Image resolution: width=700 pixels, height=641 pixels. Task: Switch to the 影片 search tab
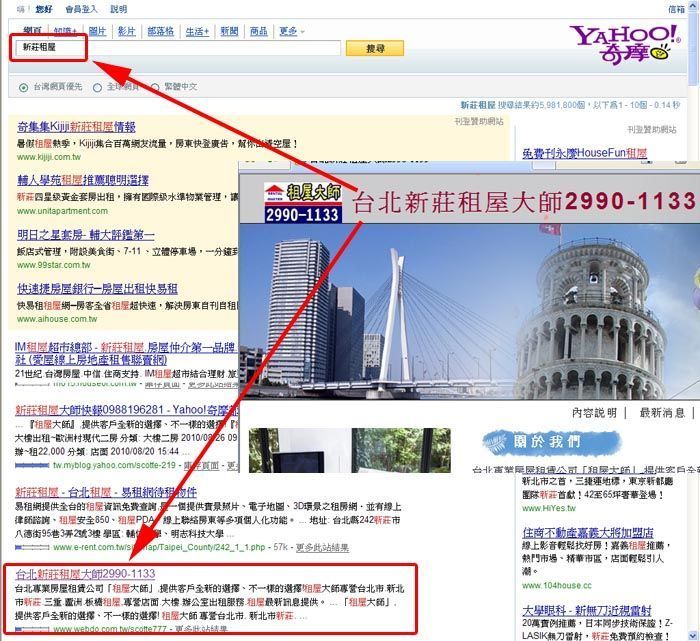(x=126, y=31)
